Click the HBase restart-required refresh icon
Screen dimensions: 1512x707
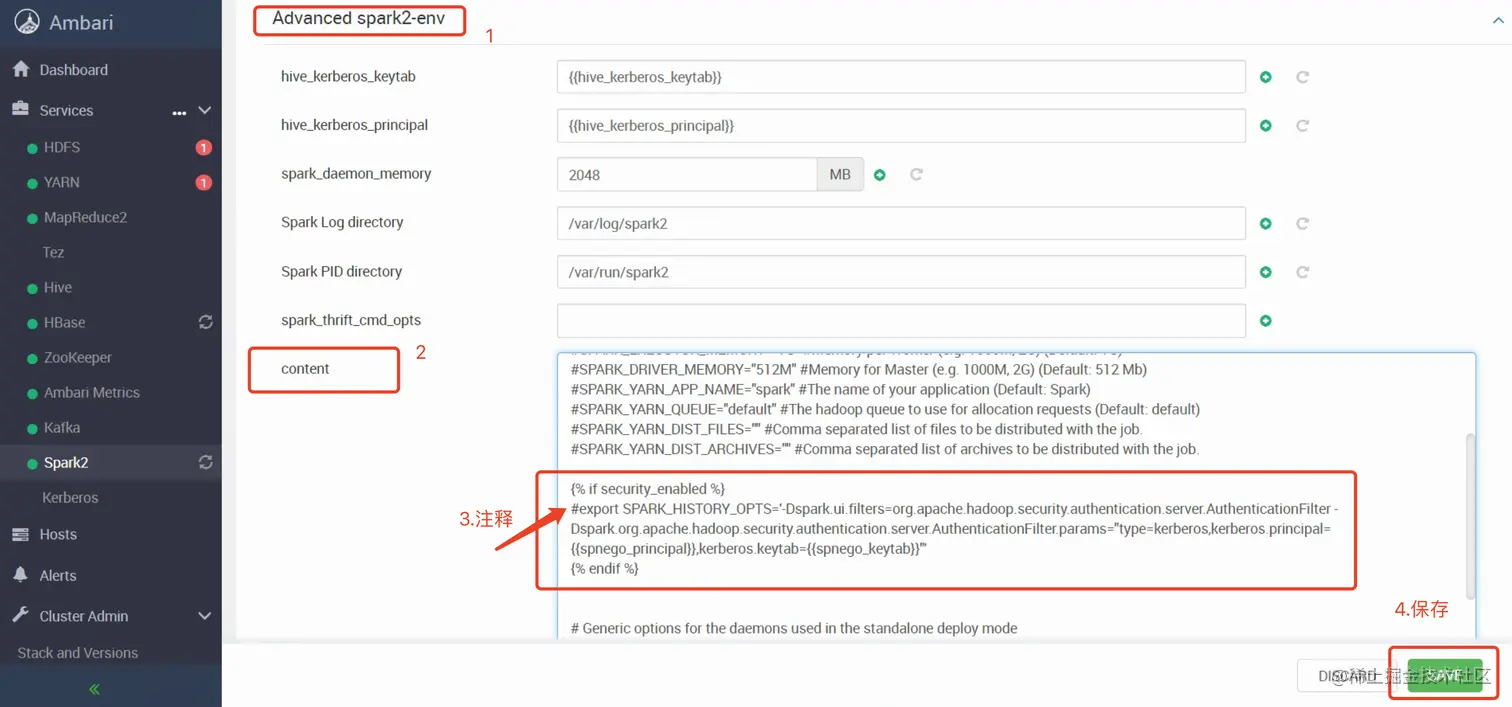coord(205,322)
